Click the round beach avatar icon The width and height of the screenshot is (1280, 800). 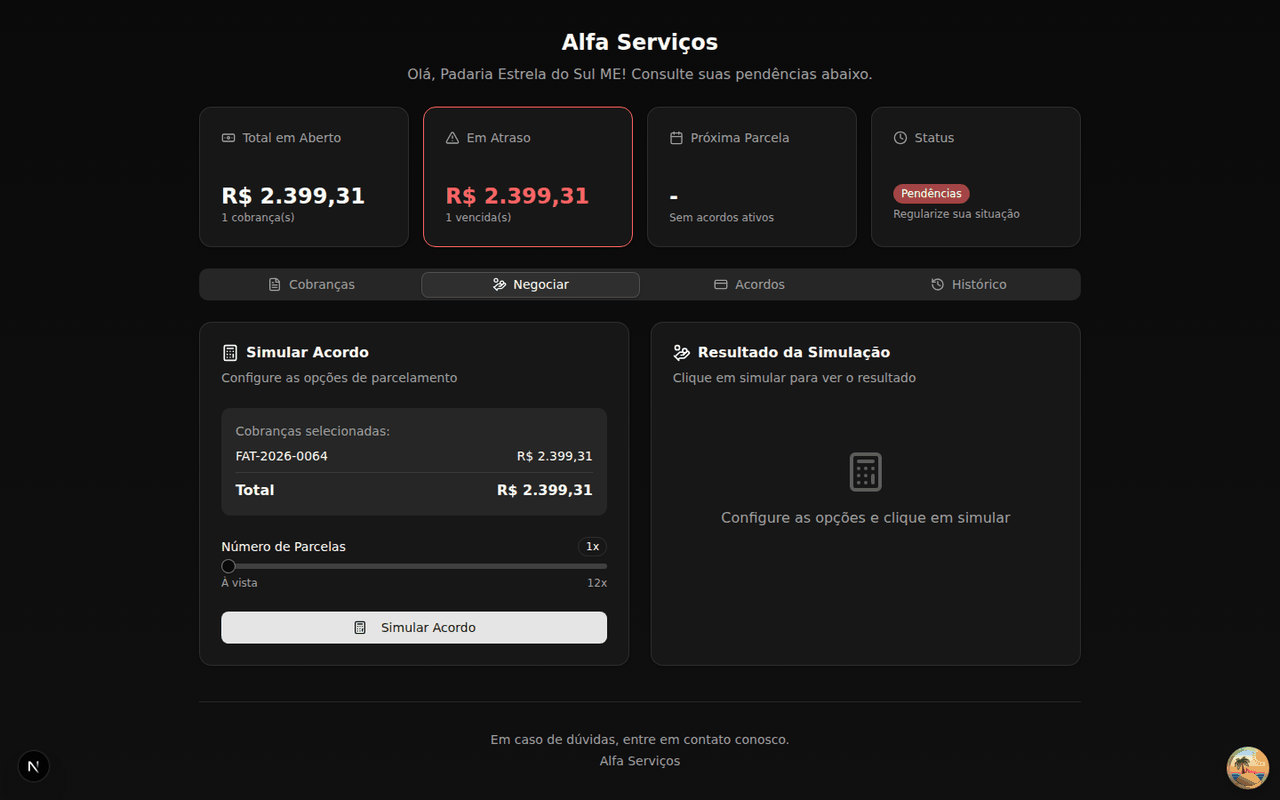1247,767
